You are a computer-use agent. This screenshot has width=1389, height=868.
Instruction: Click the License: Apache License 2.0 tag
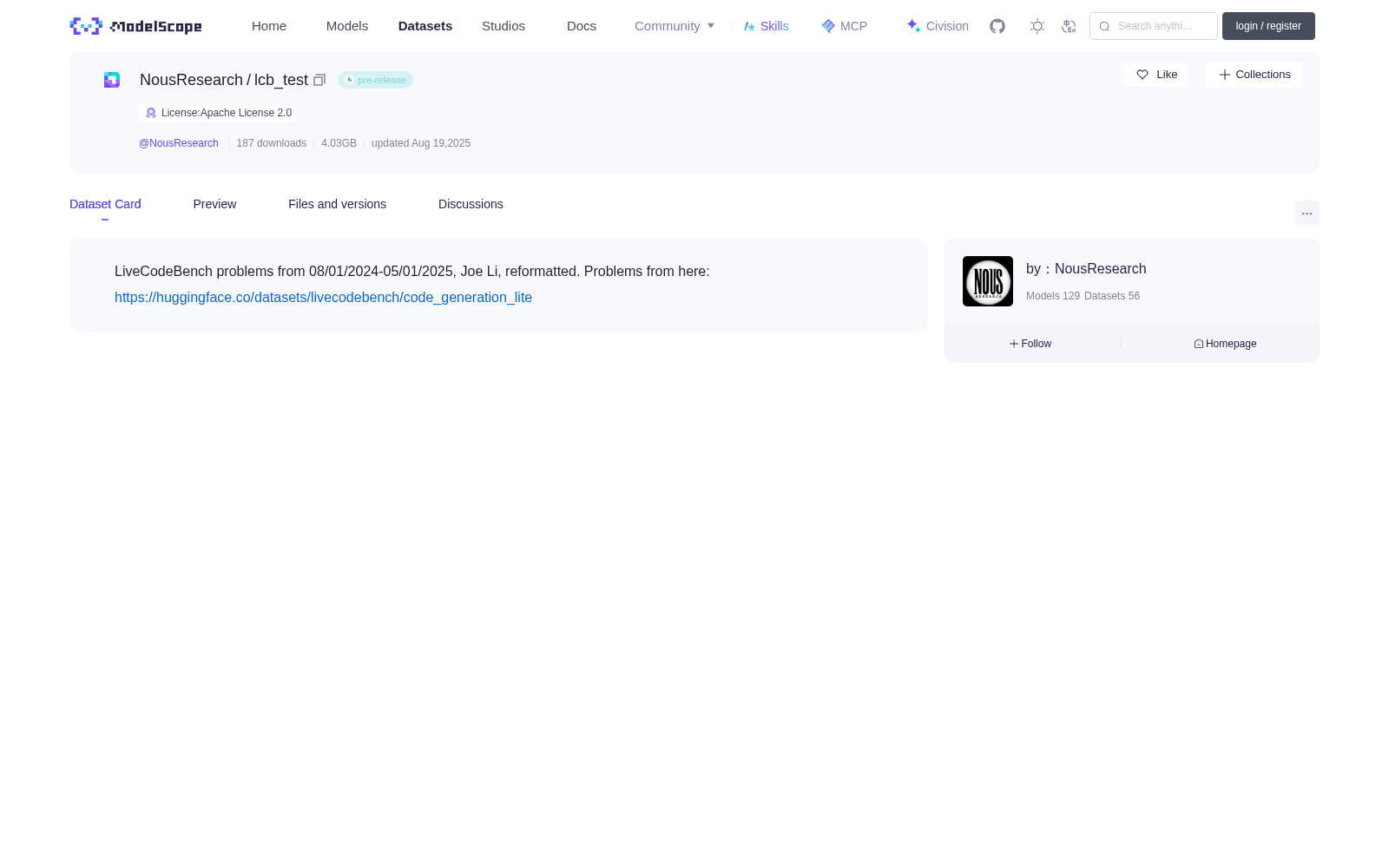(218, 113)
